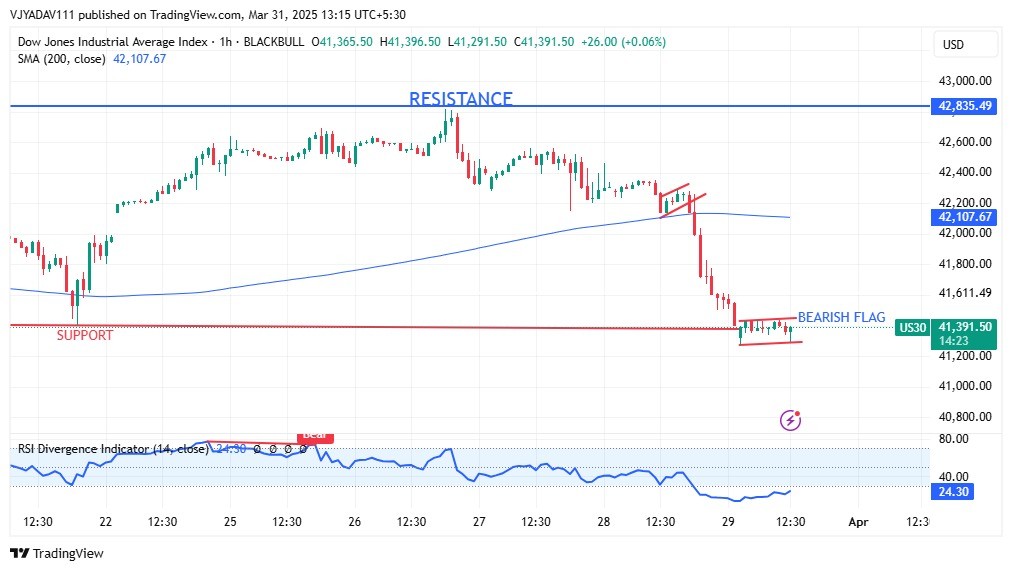Select the SUPPORT text annotation
This screenshot has height=571, width=1012.
point(85,336)
